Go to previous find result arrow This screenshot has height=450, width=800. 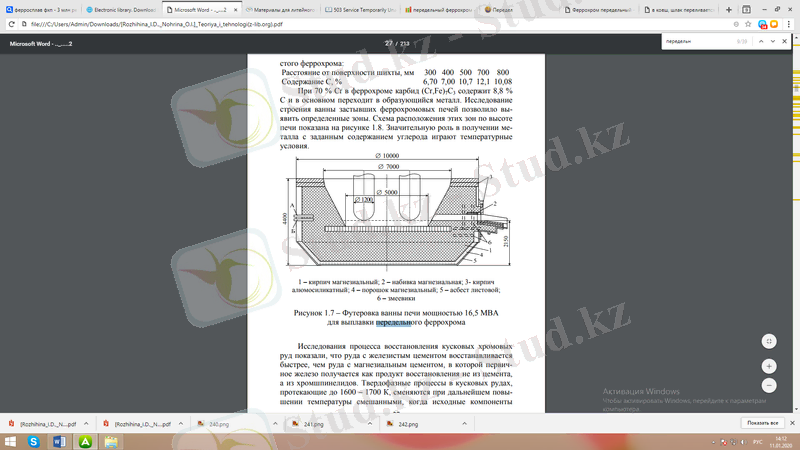[x=761, y=42]
